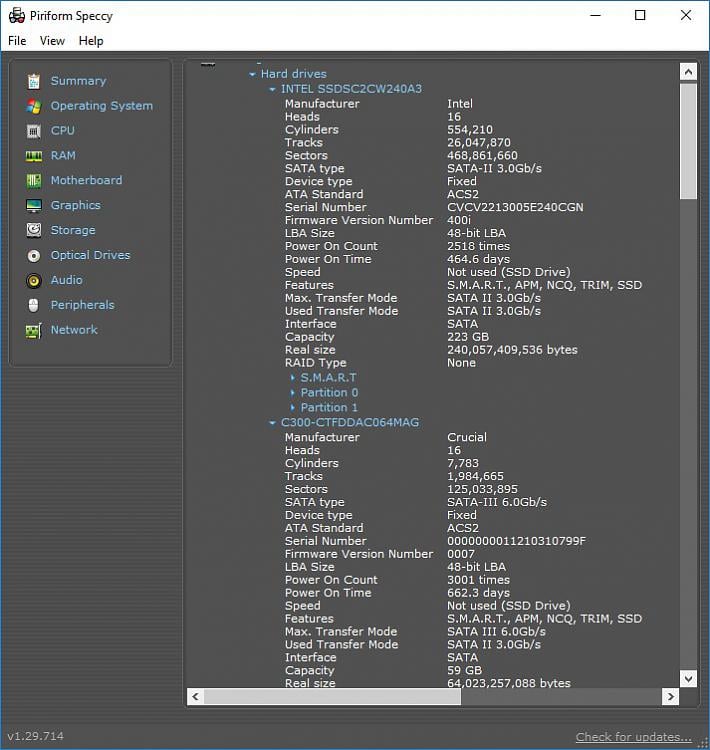Click the horizontal scrollbar thumb
Screen dimensions: 710x750
333,696
